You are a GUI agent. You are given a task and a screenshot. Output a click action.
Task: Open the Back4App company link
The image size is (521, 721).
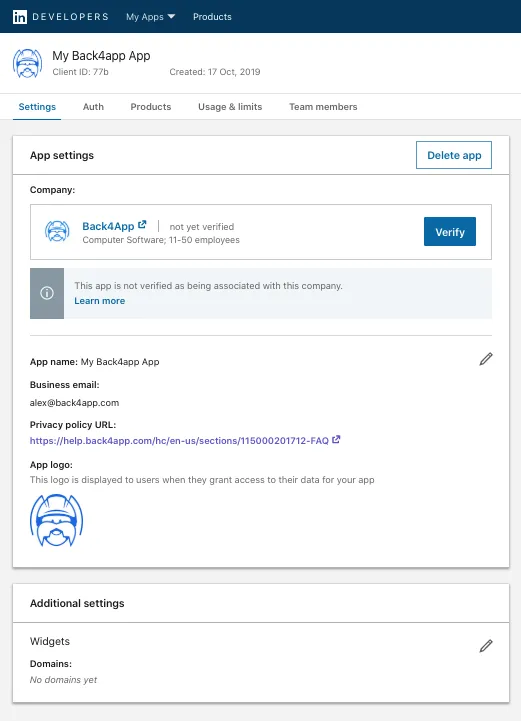pos(108,226)
